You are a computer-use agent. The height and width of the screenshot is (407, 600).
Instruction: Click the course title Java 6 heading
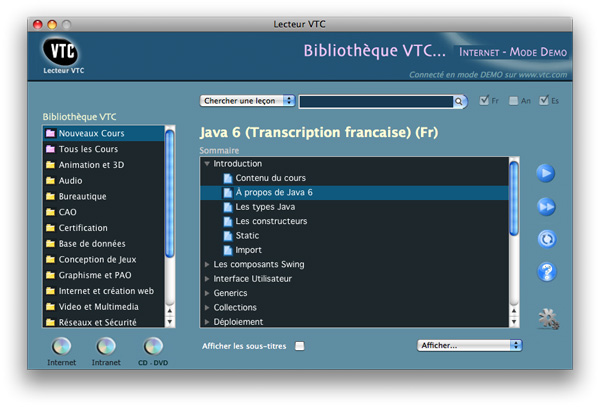[x=319, y=132]
